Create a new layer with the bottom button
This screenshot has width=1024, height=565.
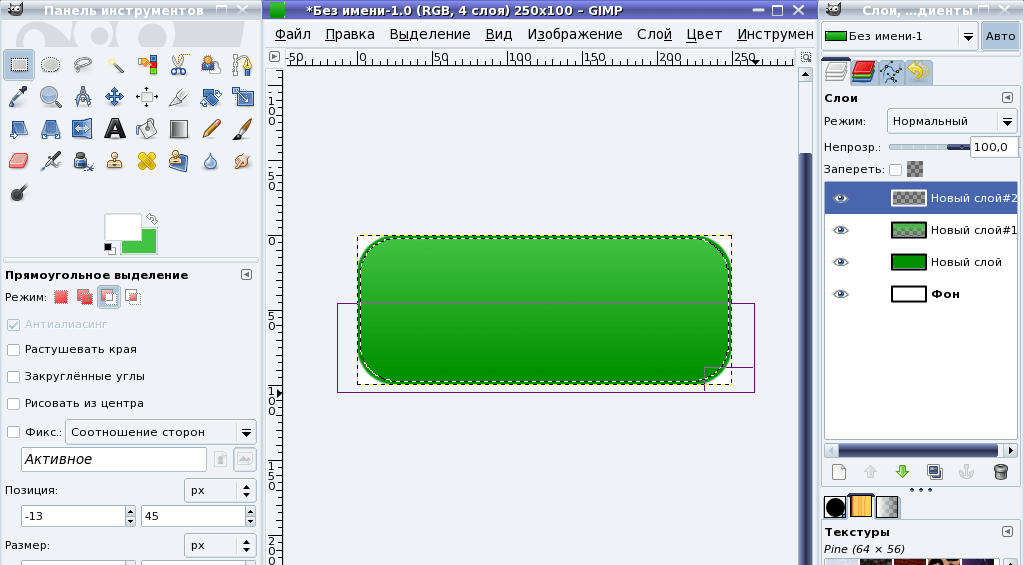(x=839, y=472)
